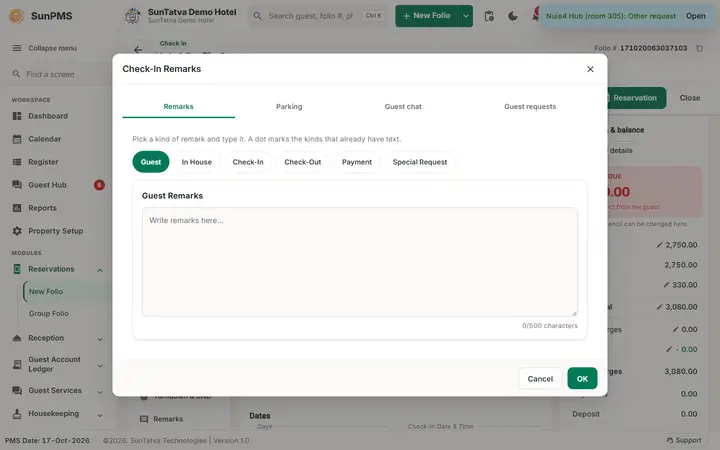Click the SunTatva Demo Hotel logo icon
Image resolution: width=720 pixels, height=450 pixels.
point(133,16)
